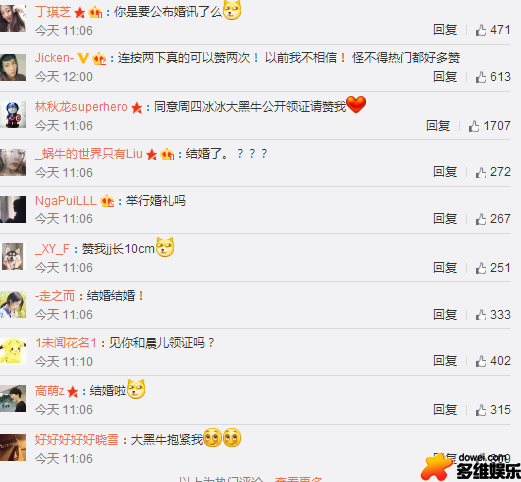Click membership crown badge next to NgaPuiLLL
The image size is (521, 482).
click(x=107, y=201)
